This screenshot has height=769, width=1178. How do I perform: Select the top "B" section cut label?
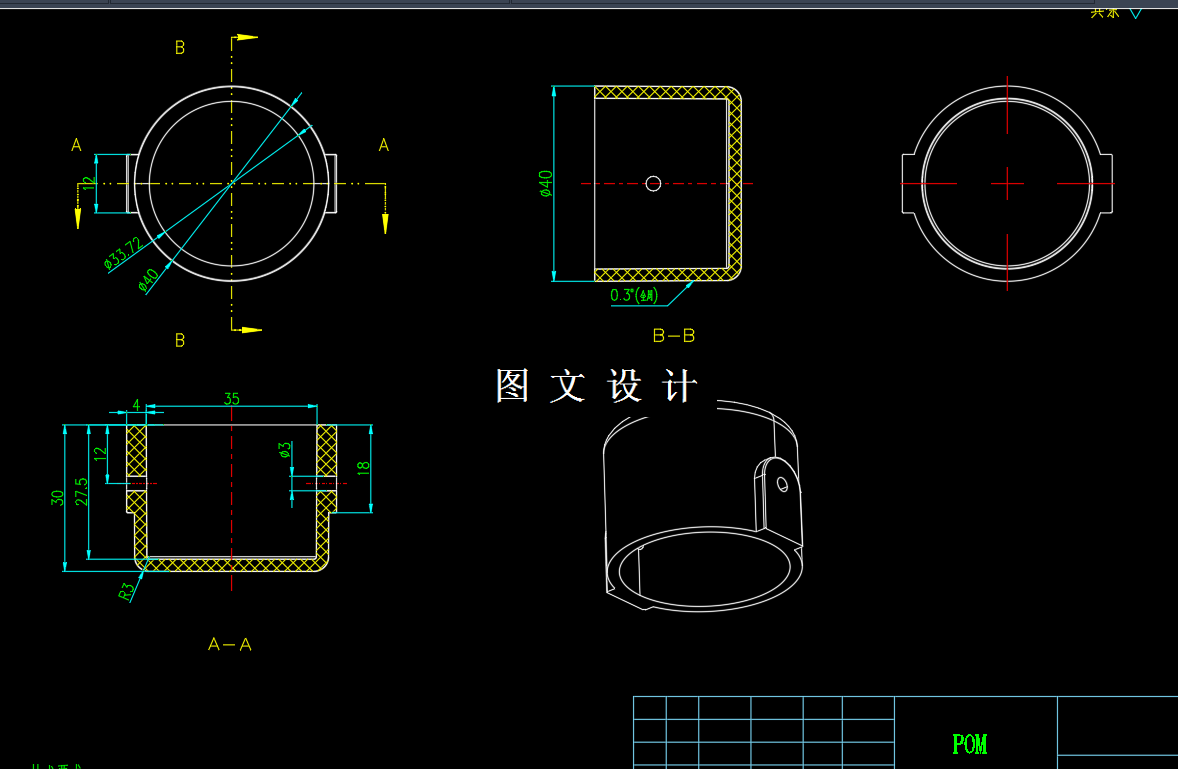(x=180, y=47)
